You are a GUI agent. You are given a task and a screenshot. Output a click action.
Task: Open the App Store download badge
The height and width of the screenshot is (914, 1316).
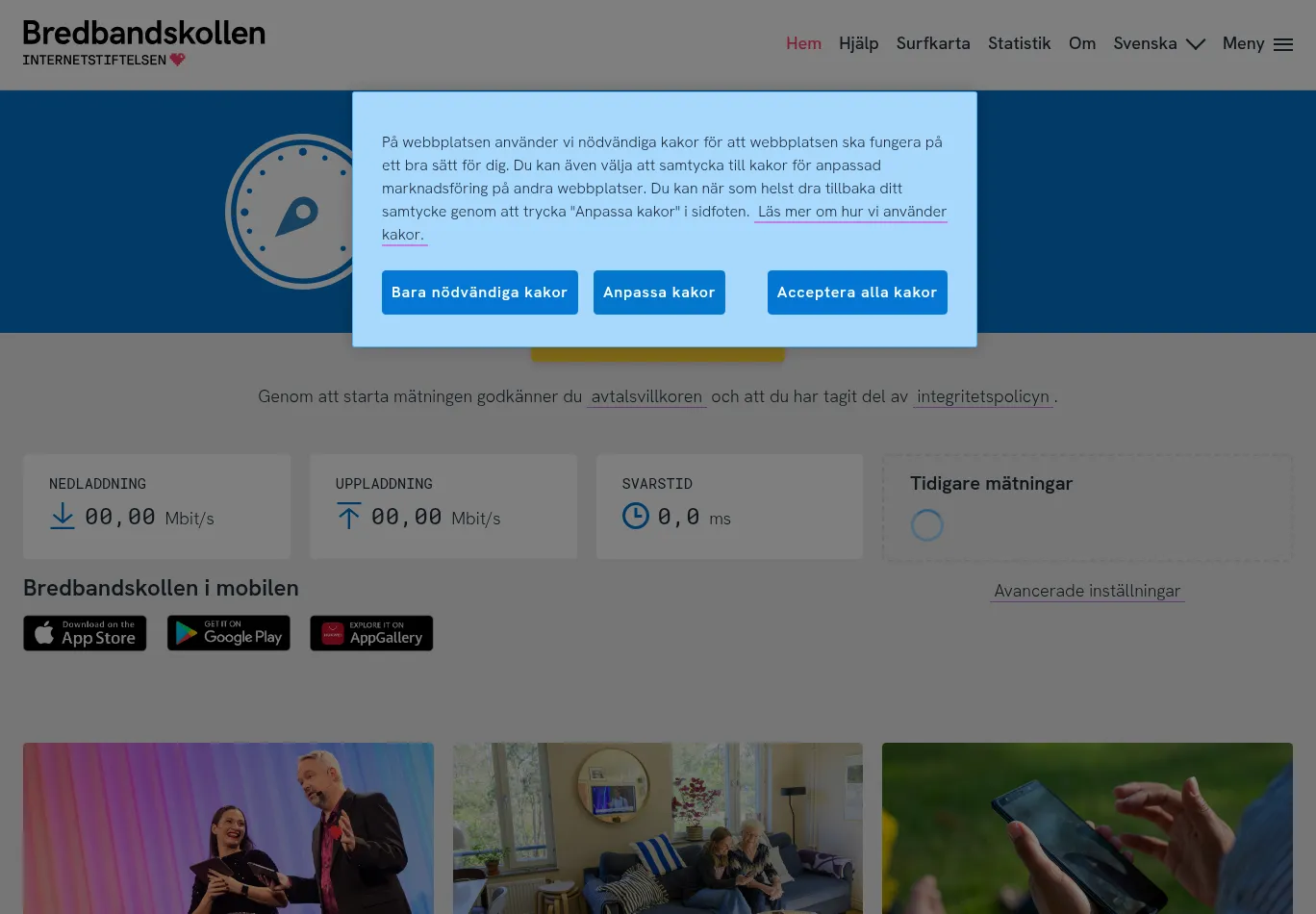(85, 633)
